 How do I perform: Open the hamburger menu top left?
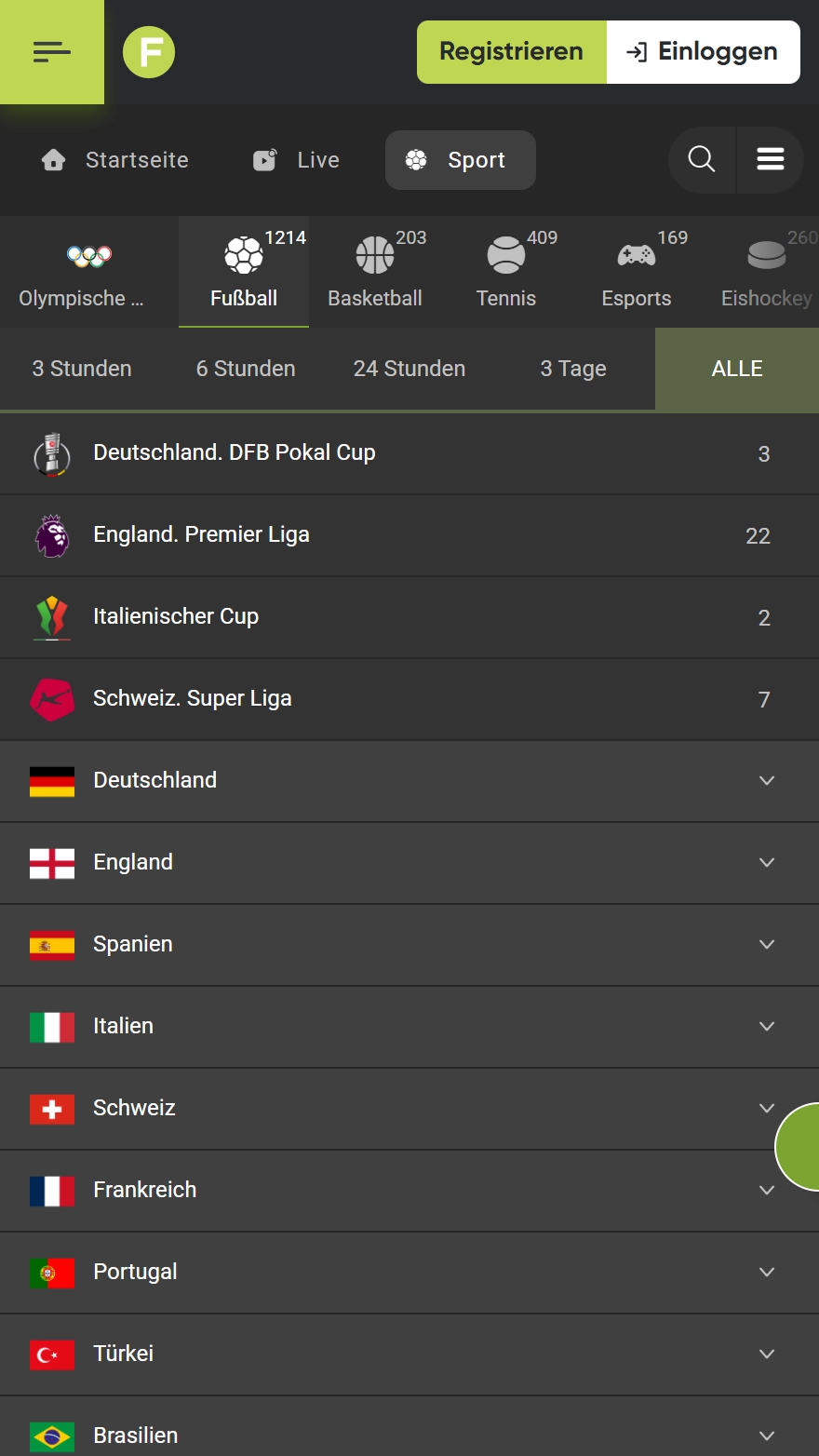52,52
